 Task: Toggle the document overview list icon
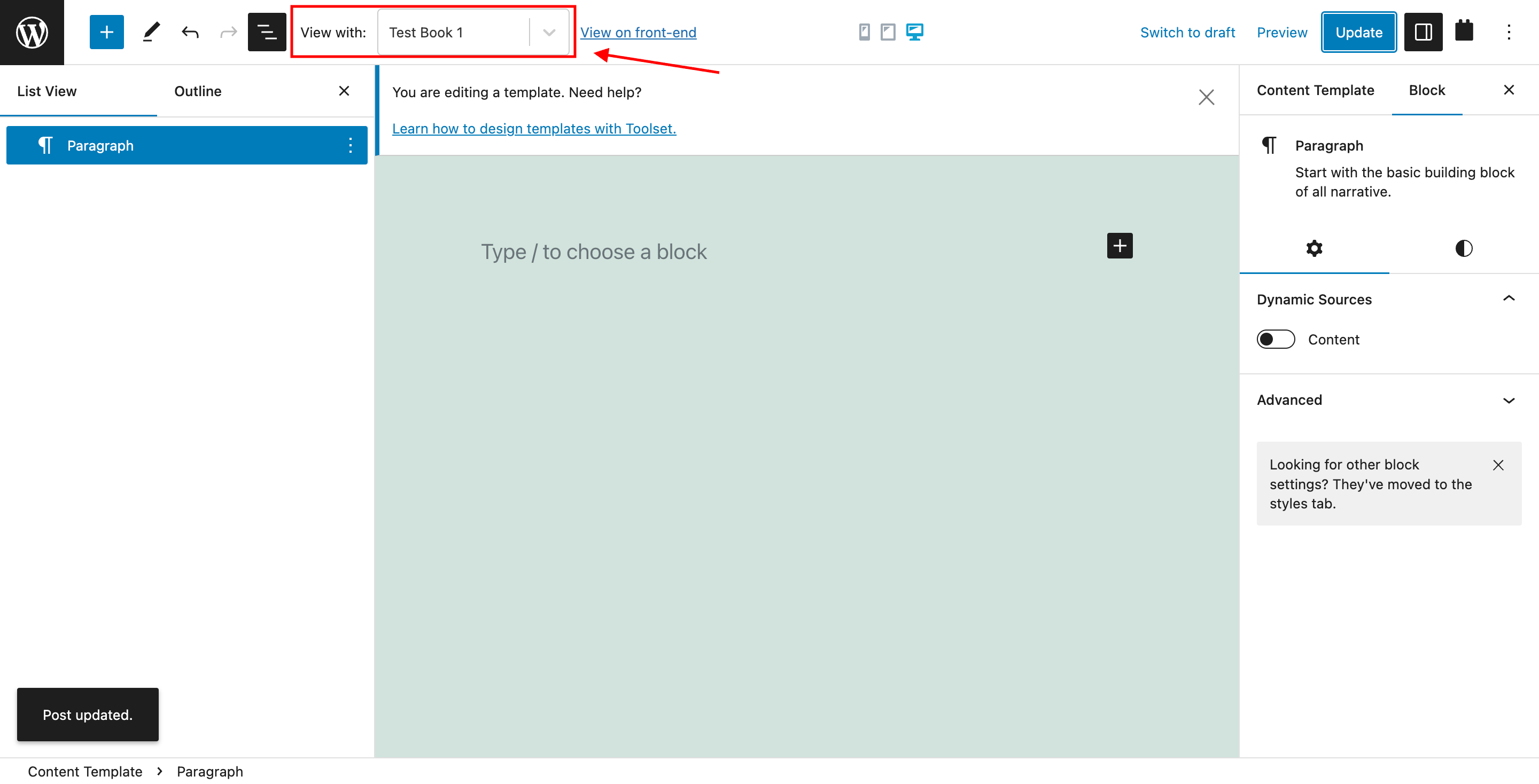[267, 32]
